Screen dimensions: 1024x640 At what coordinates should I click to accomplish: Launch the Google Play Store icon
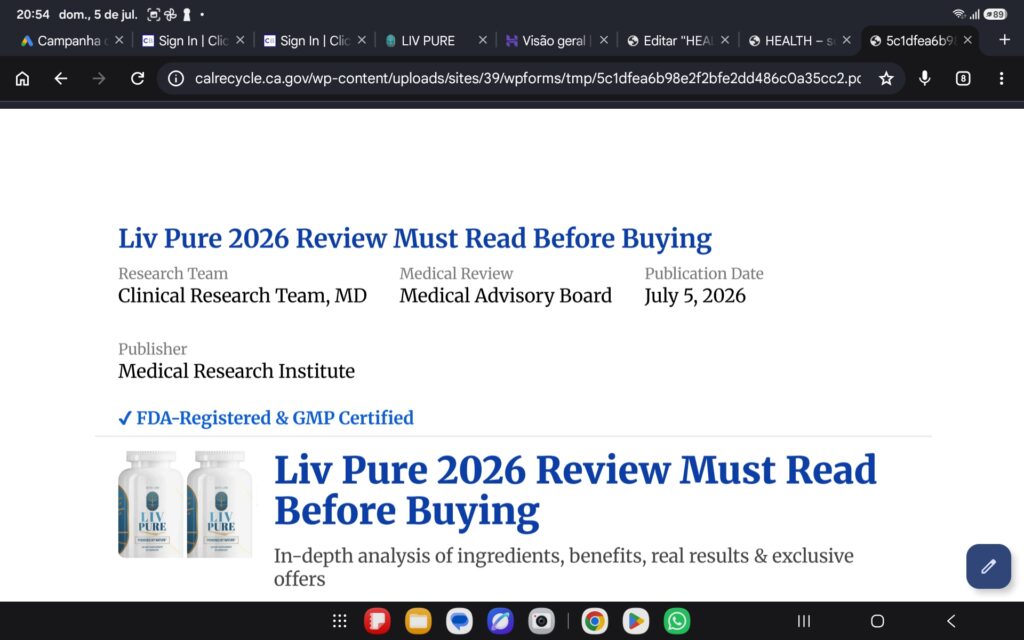click(635, 621)
